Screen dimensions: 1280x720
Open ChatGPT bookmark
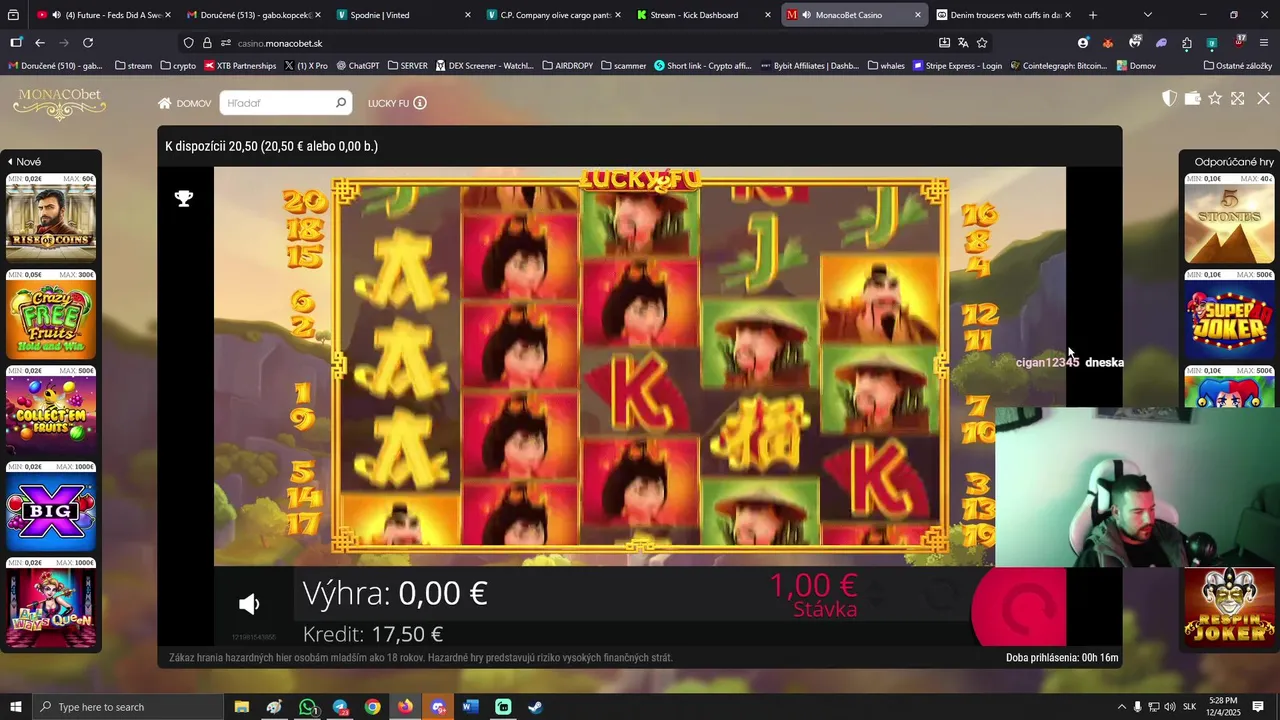point(358,66)
